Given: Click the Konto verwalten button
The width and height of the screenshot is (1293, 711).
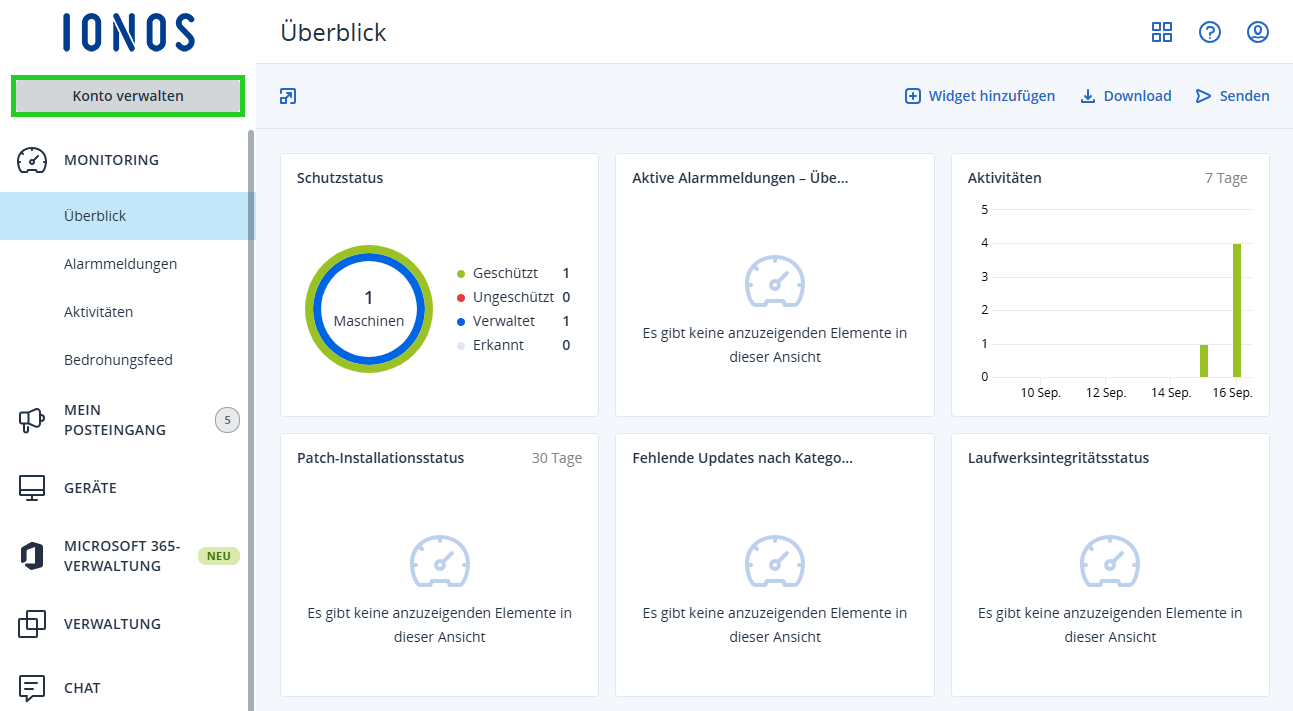Looking at the screenshot, I should [127, 95].
